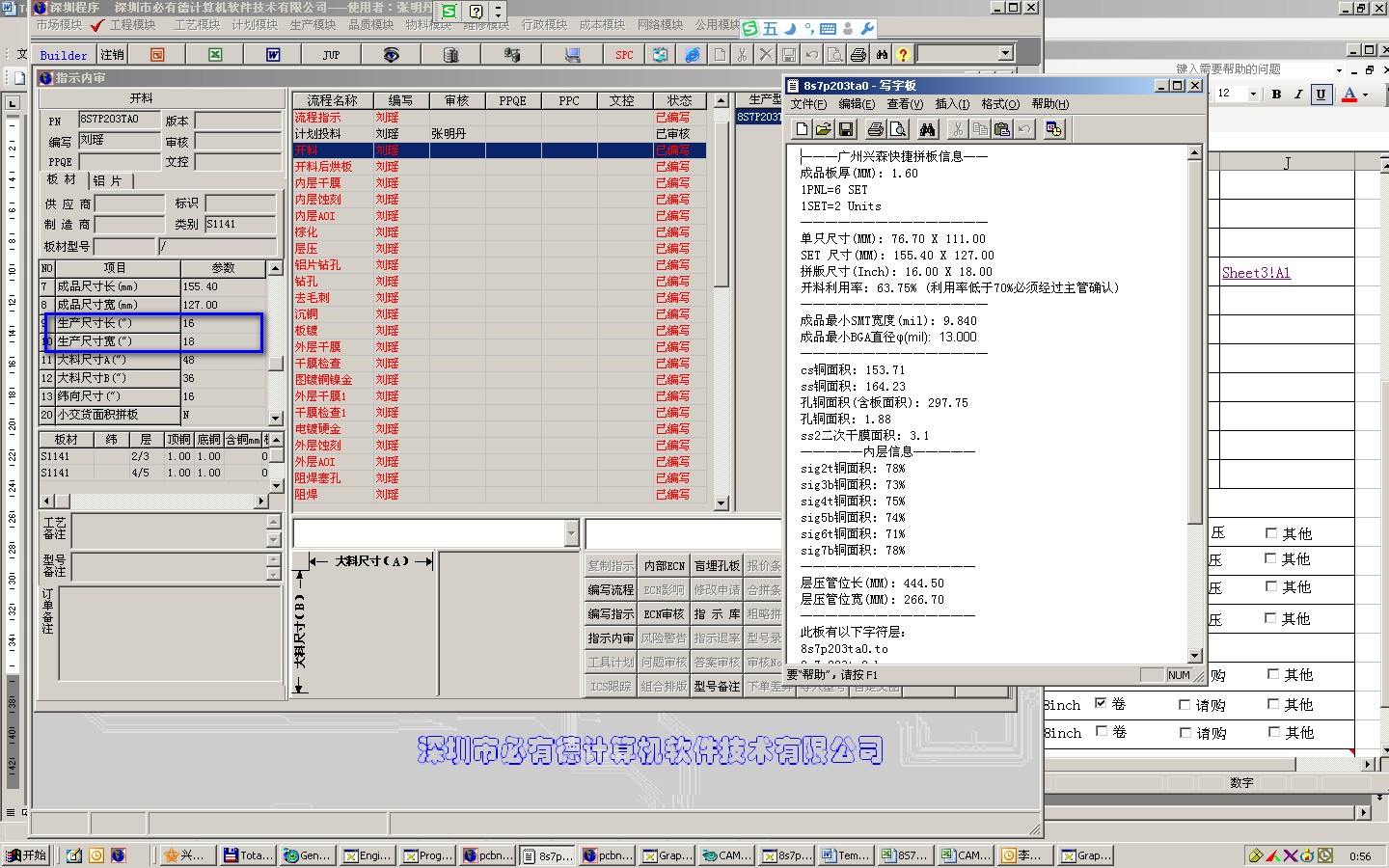Click the Builder button
Screen dimensions: 1389x868
click(x=64, y=55)
